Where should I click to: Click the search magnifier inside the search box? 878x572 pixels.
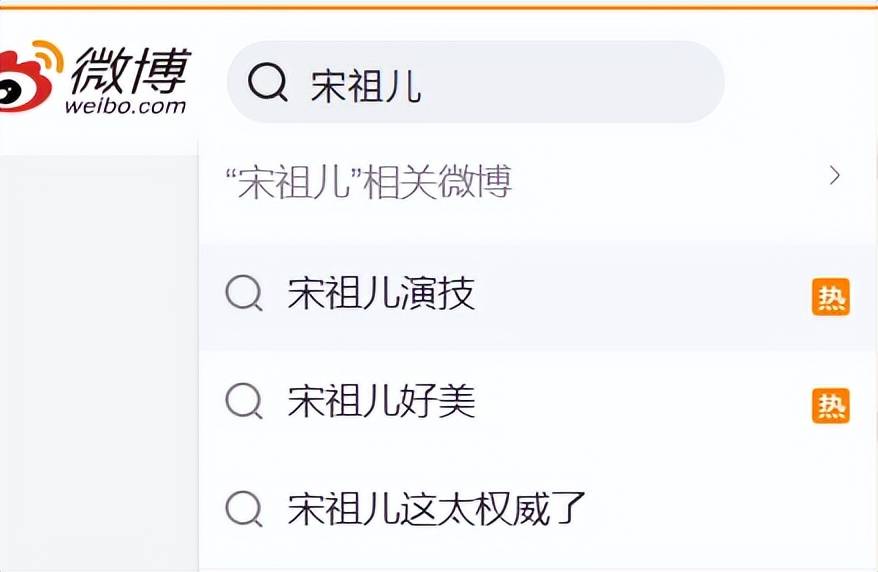click(267, 84)
